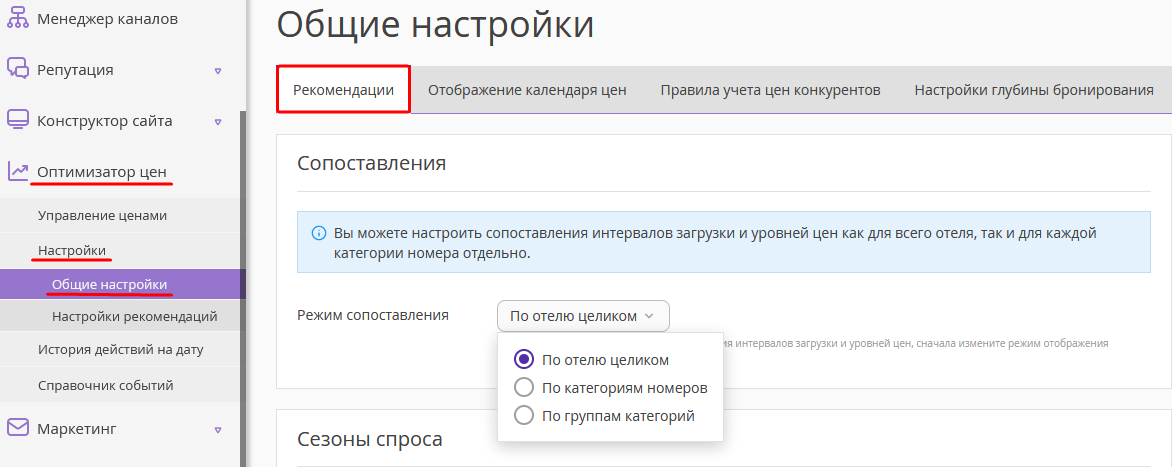
Task: Click the Маркетинг envelope icon
Action: click(x=18, y=428)
